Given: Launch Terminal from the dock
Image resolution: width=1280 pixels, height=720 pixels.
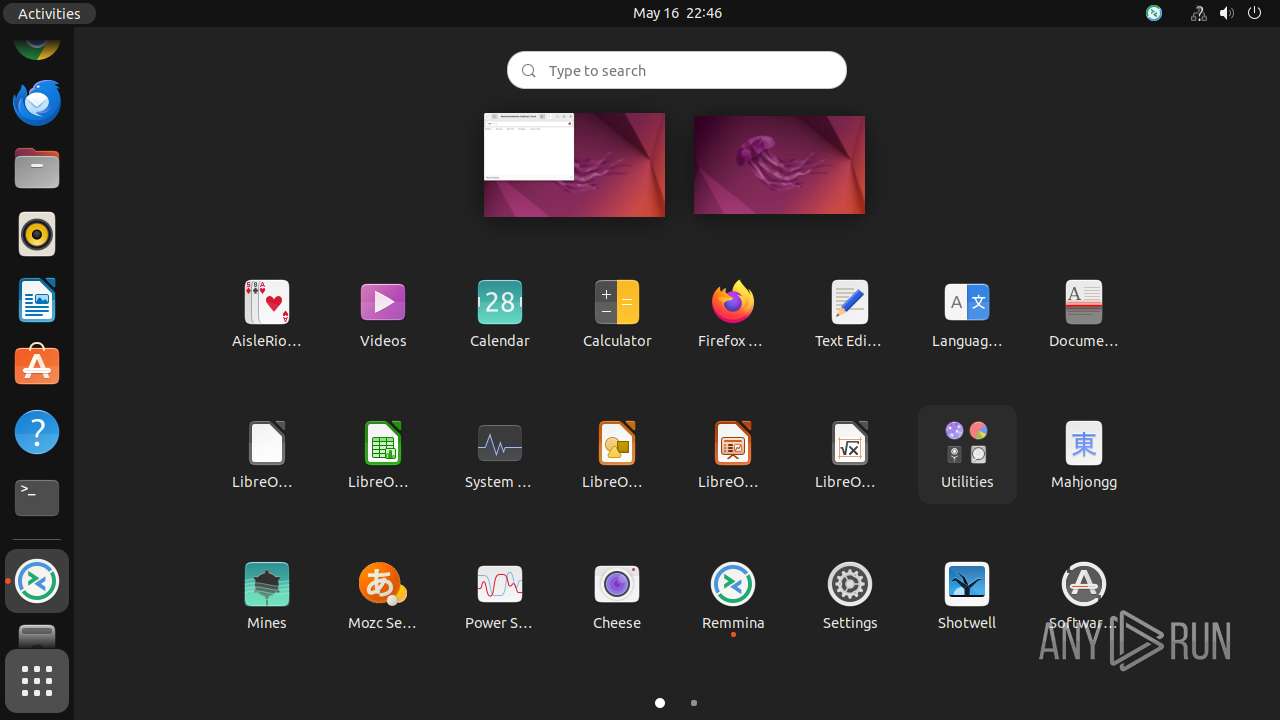Looking at the screenshot, I should [x=37, y=498].
